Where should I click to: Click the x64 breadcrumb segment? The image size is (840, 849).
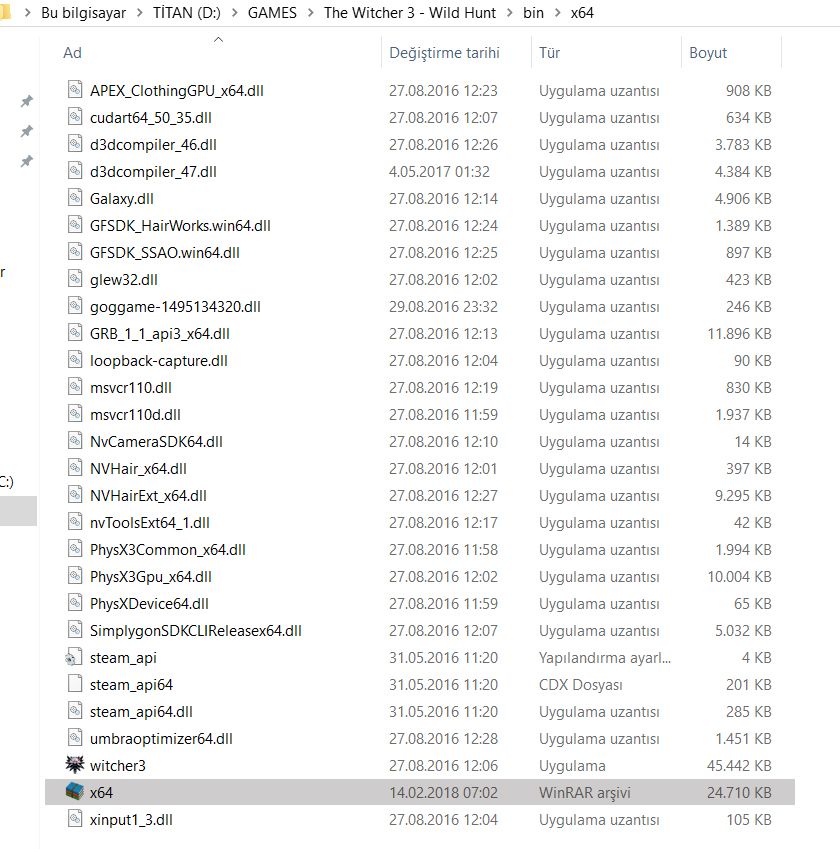582,13
